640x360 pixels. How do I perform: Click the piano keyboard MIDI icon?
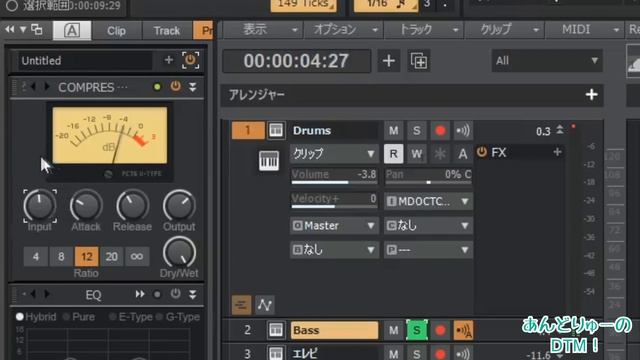pos(269,160)
